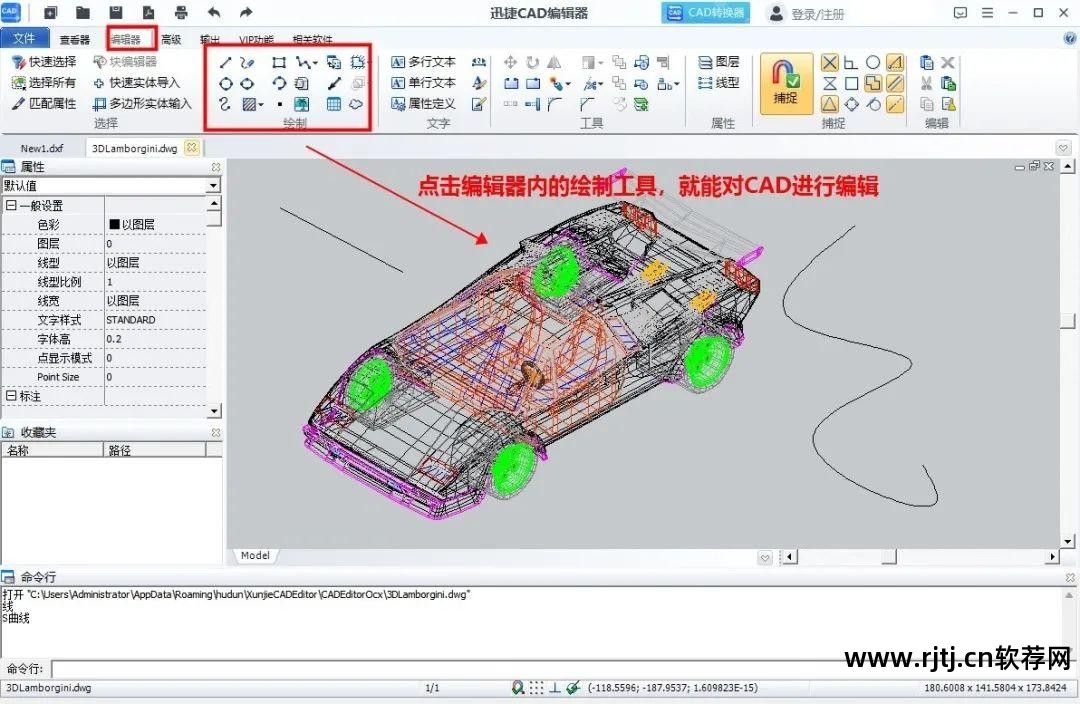Screen dimensions: 1080x704
Task: Click the canvas vertical scrollbar thumb
Action: click(x=1068, y=321)
